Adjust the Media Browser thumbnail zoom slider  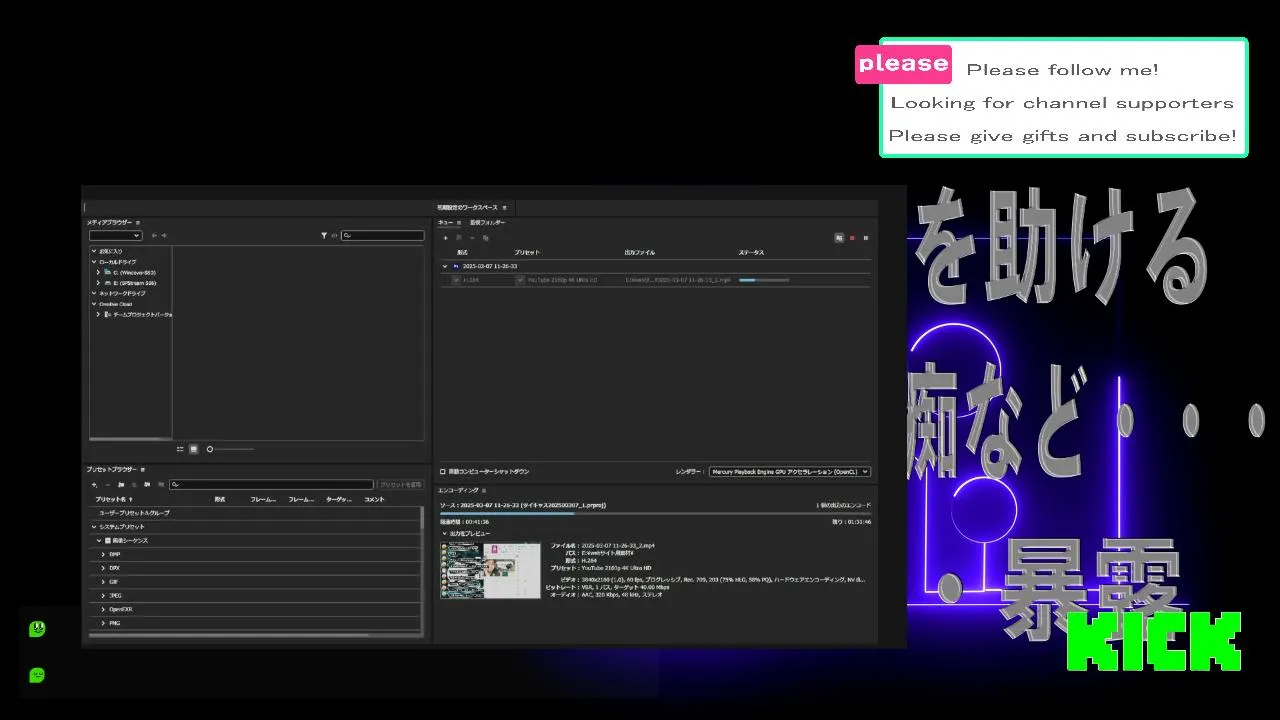229,449
